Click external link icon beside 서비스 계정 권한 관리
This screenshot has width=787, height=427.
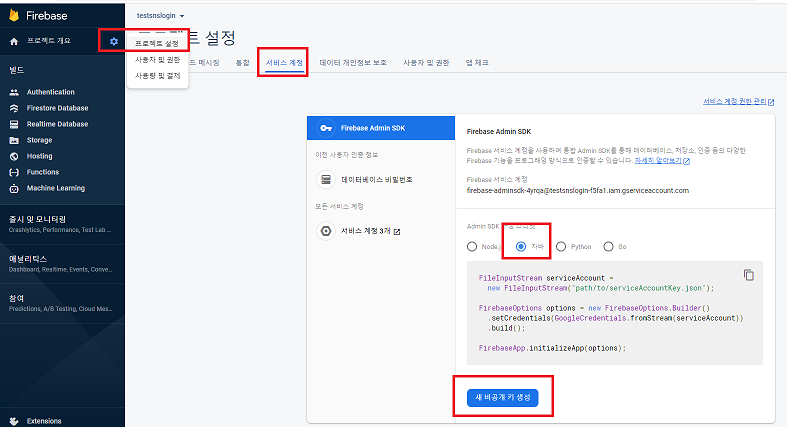coord(771,102)
